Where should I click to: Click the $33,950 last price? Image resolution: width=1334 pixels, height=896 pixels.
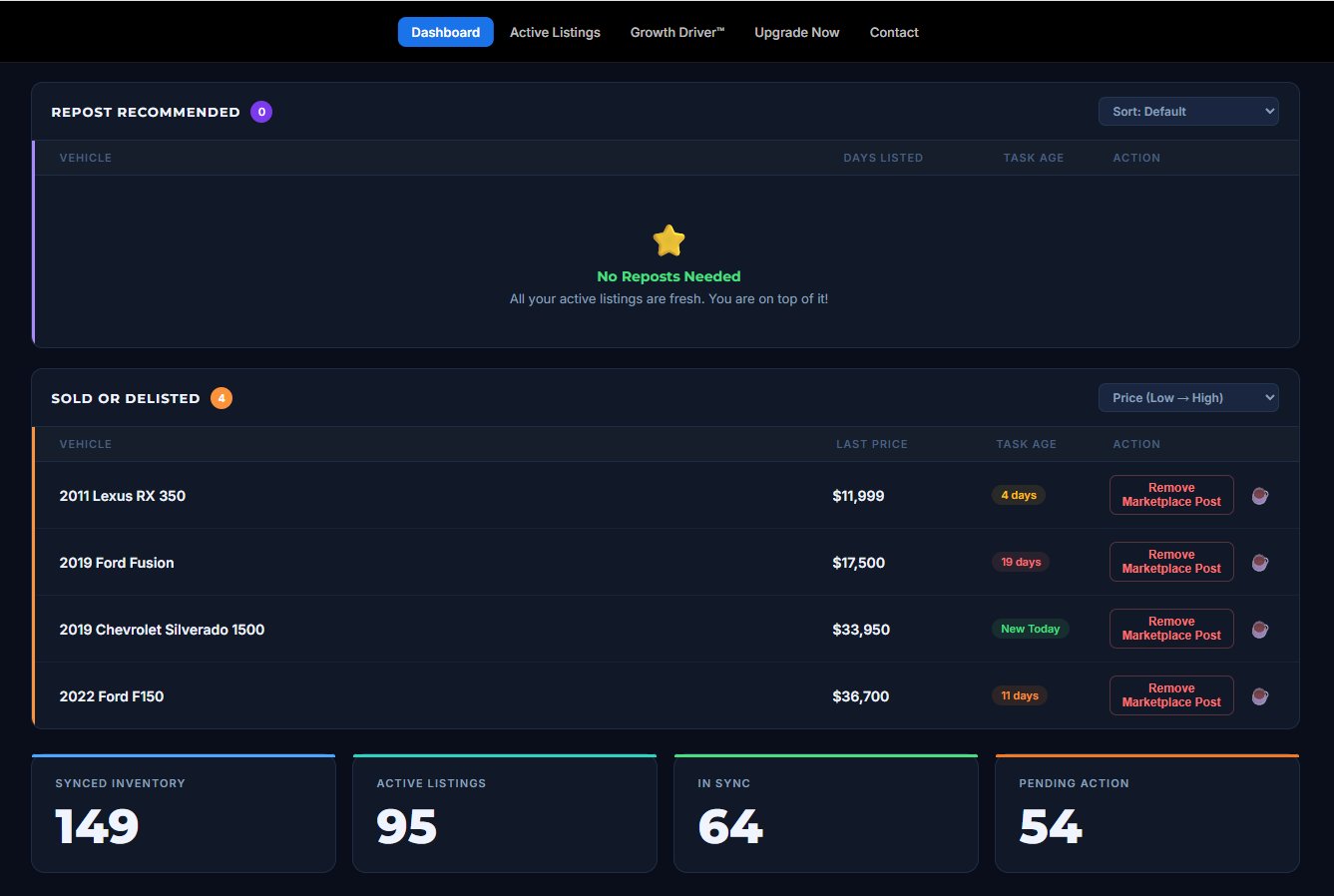[x=861, y=630]
